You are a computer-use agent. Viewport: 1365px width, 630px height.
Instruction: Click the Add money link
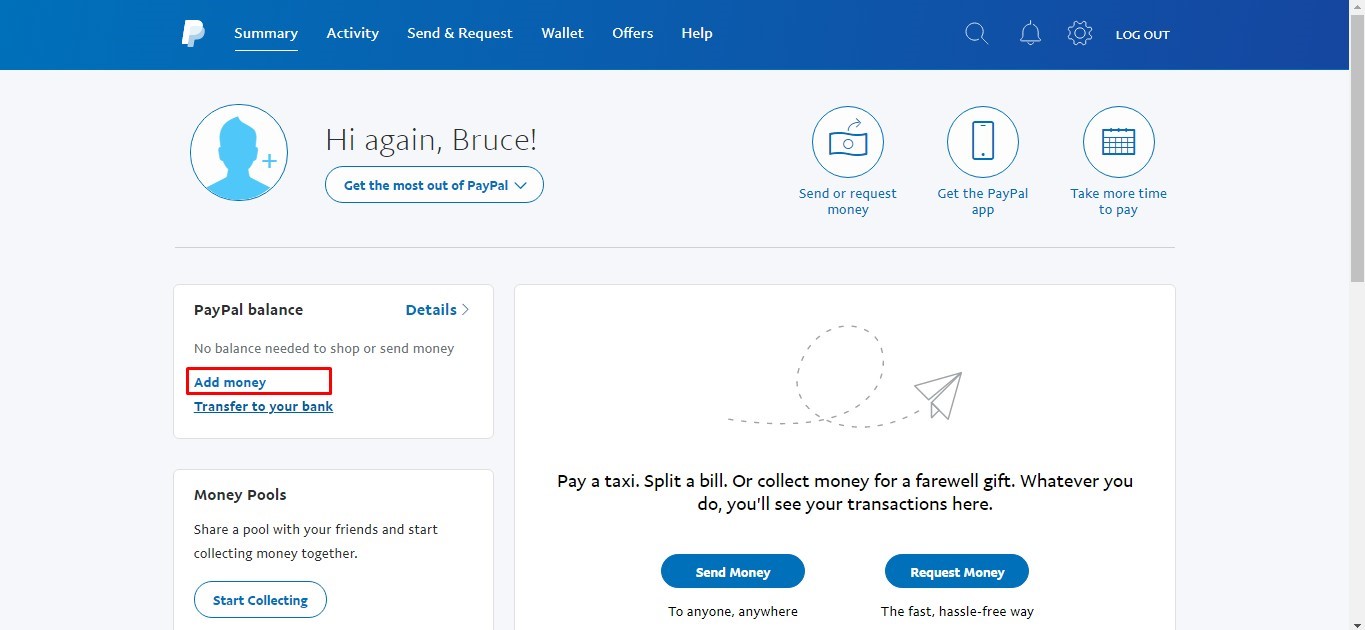coord(230,382)
